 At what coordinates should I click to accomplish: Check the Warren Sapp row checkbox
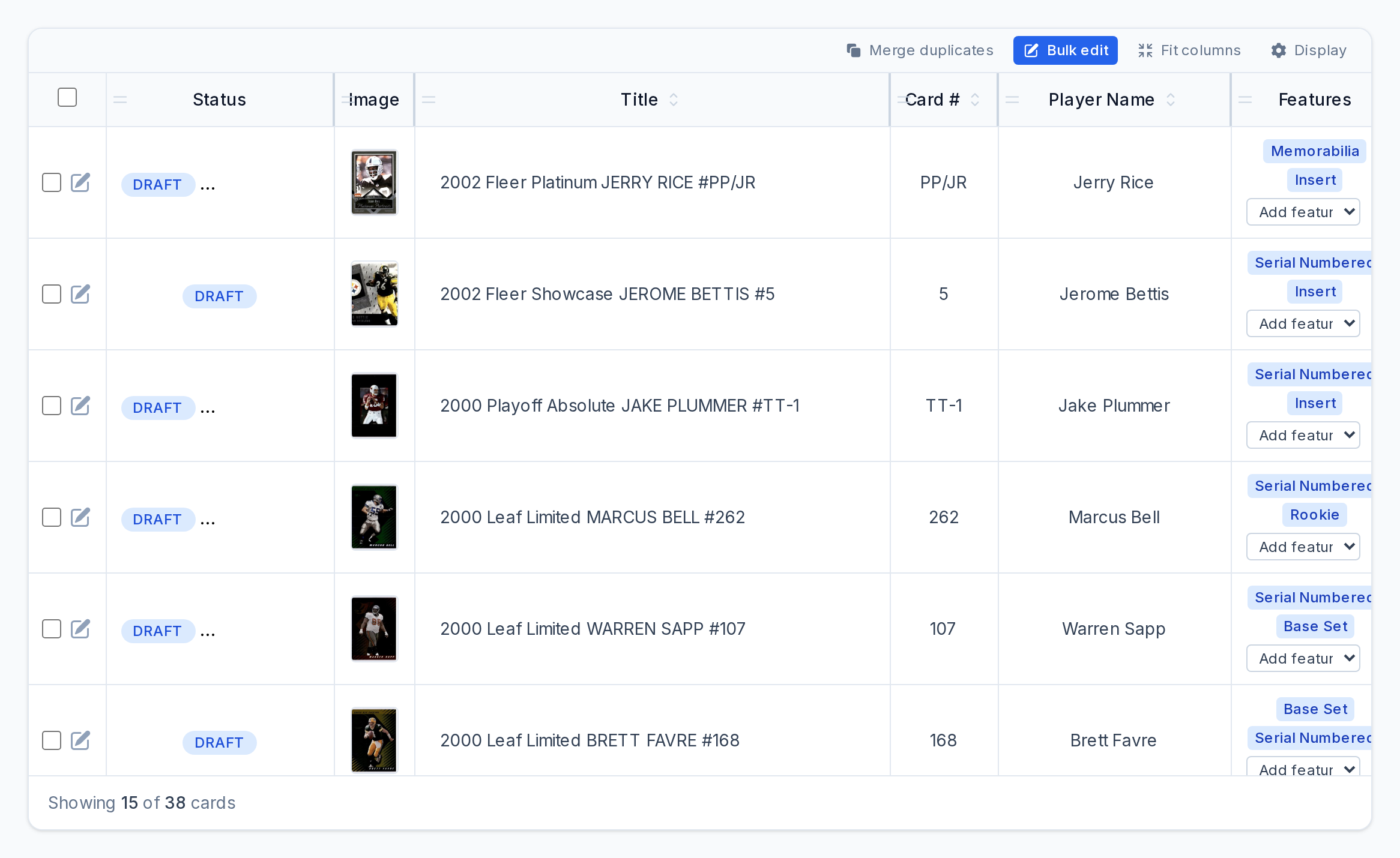pyautogui.click(x=52, y=629)
